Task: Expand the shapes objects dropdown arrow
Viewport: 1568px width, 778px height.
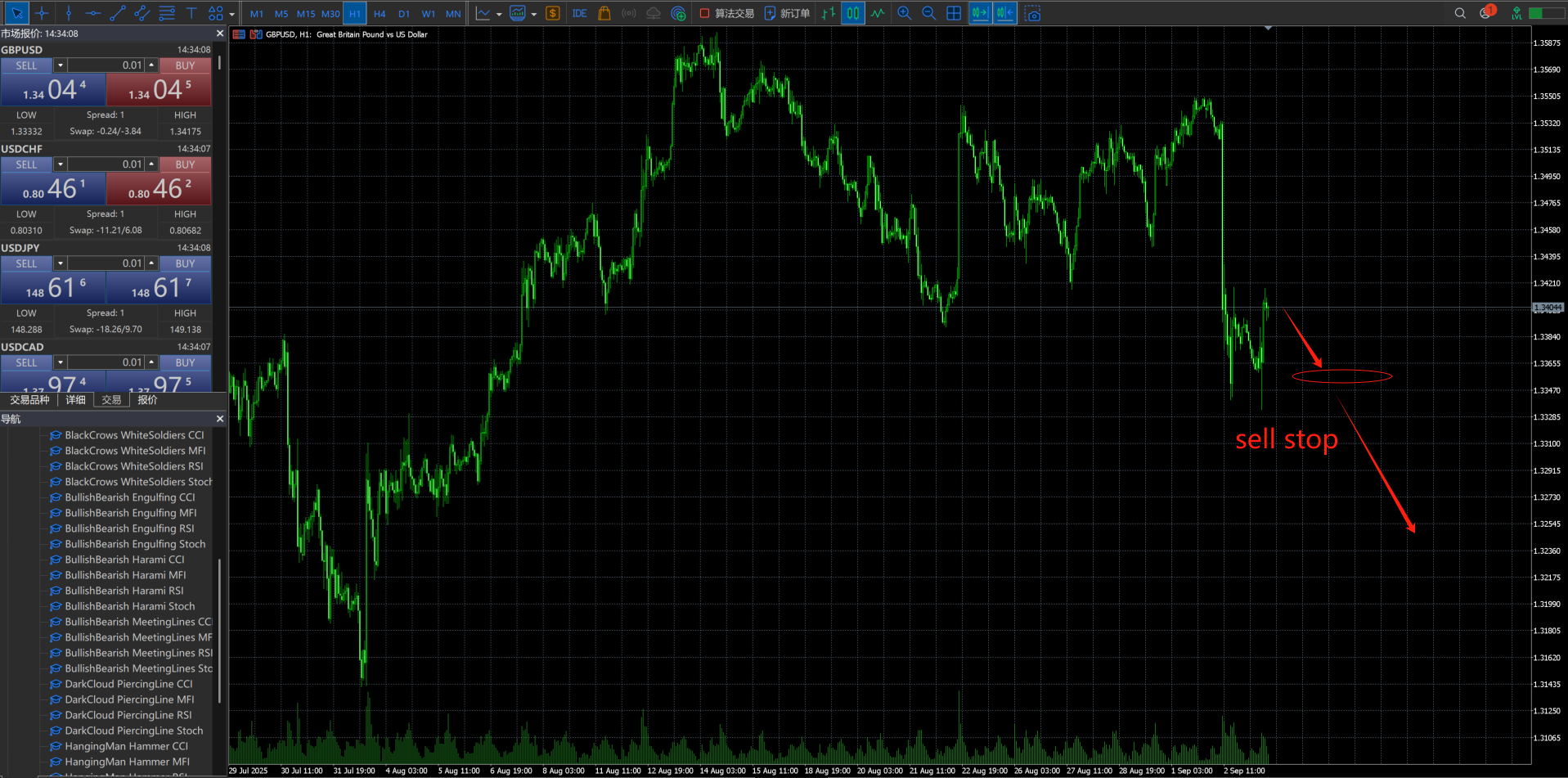Action: tap(232, 14)
